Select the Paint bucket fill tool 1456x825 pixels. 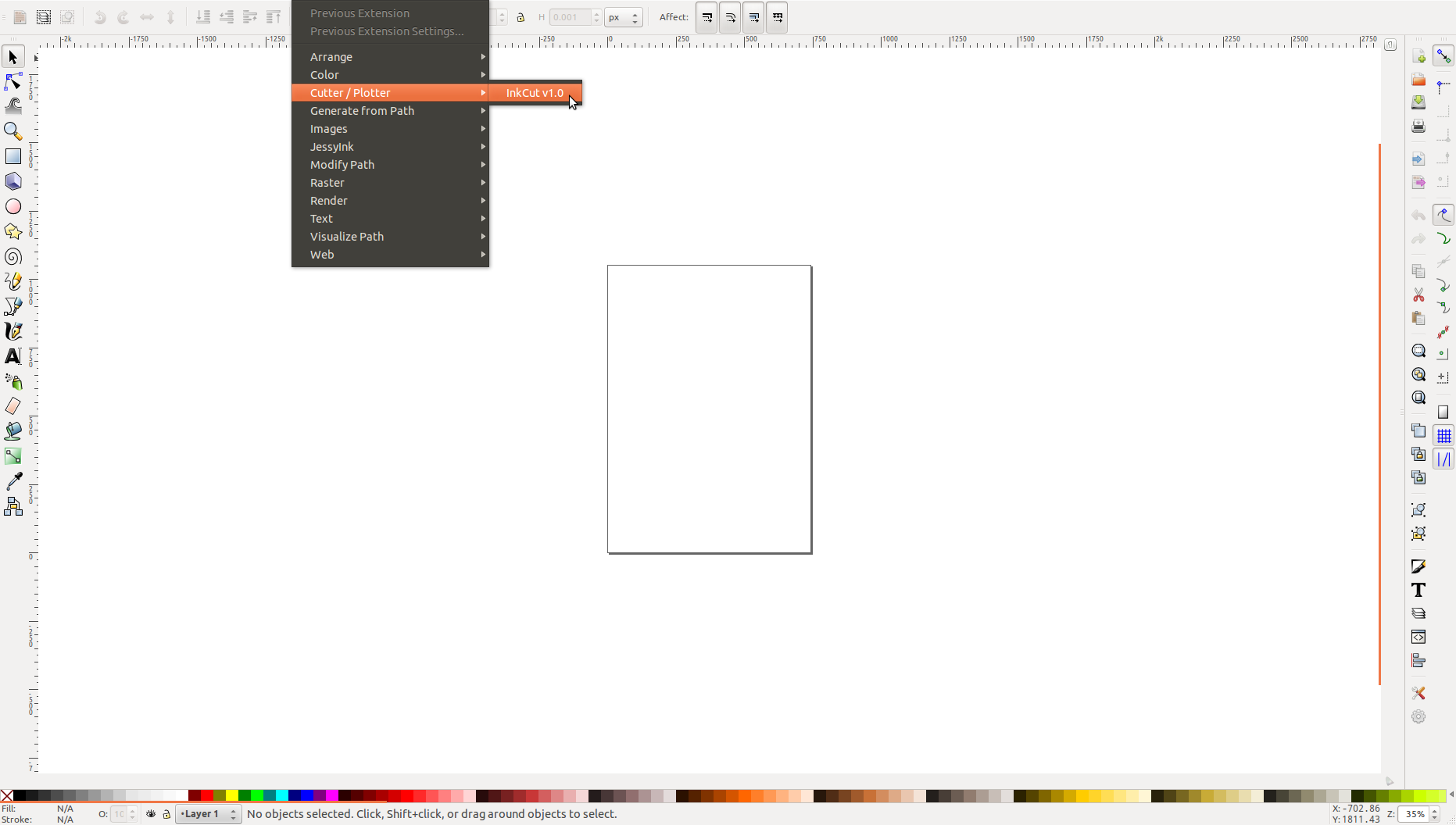[13, 431]
